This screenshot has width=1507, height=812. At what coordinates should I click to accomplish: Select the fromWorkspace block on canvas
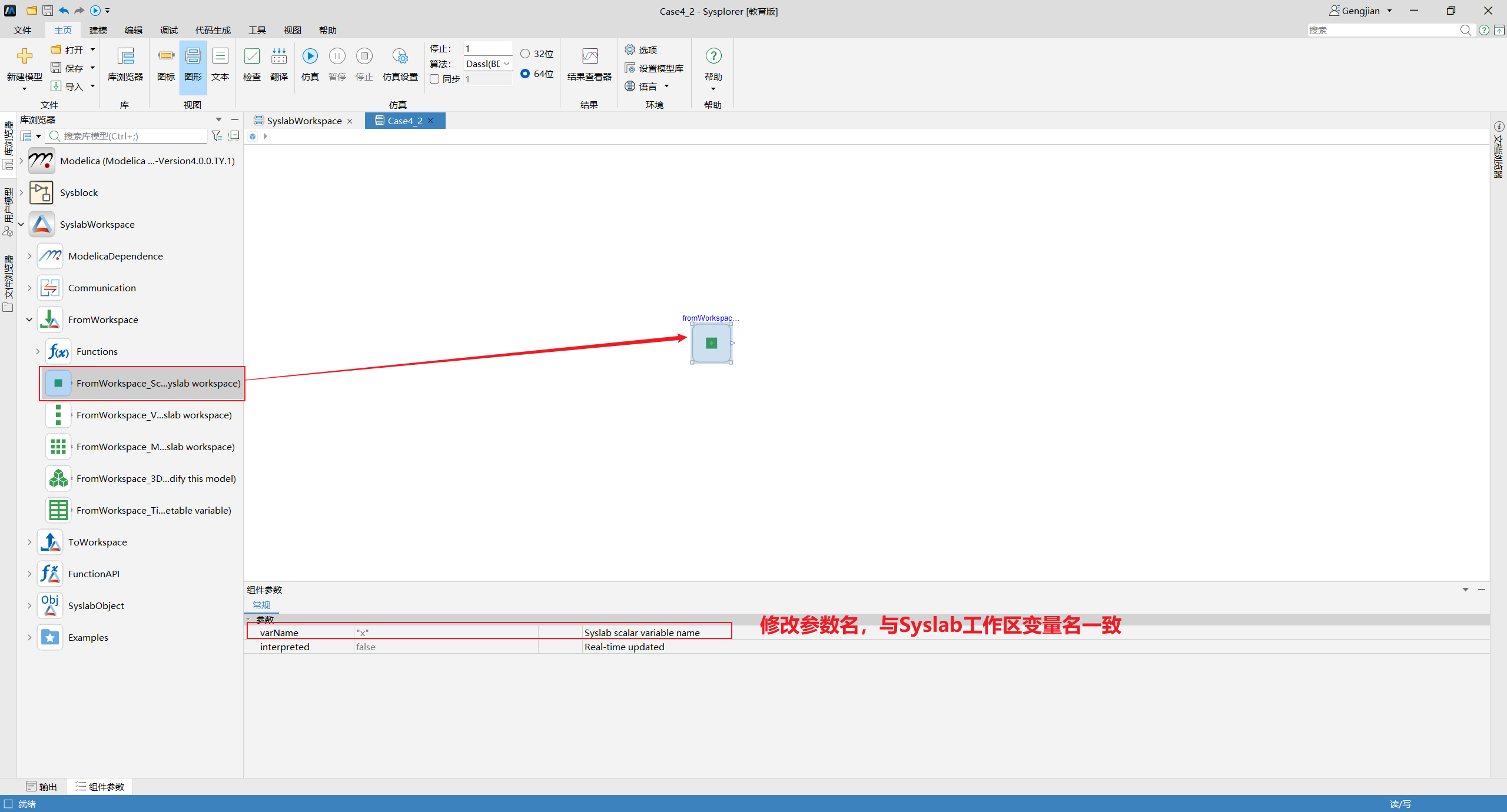pyautogui.click(x=711, y=343)
